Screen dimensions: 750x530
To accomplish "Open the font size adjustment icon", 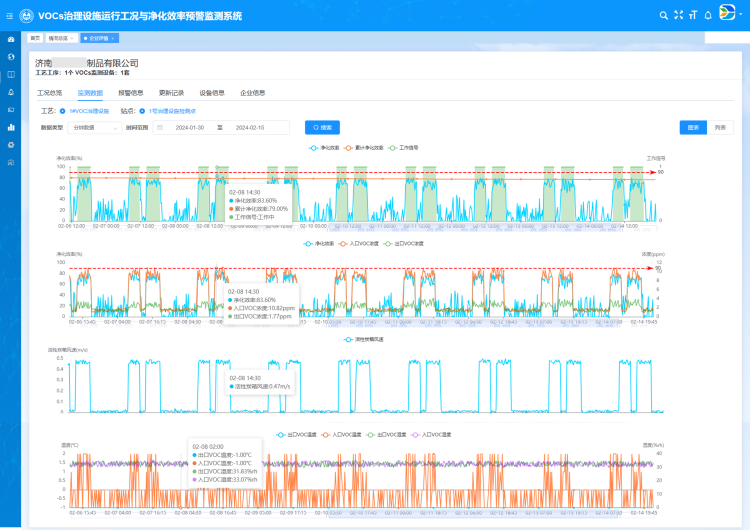I will pos(693,16).
